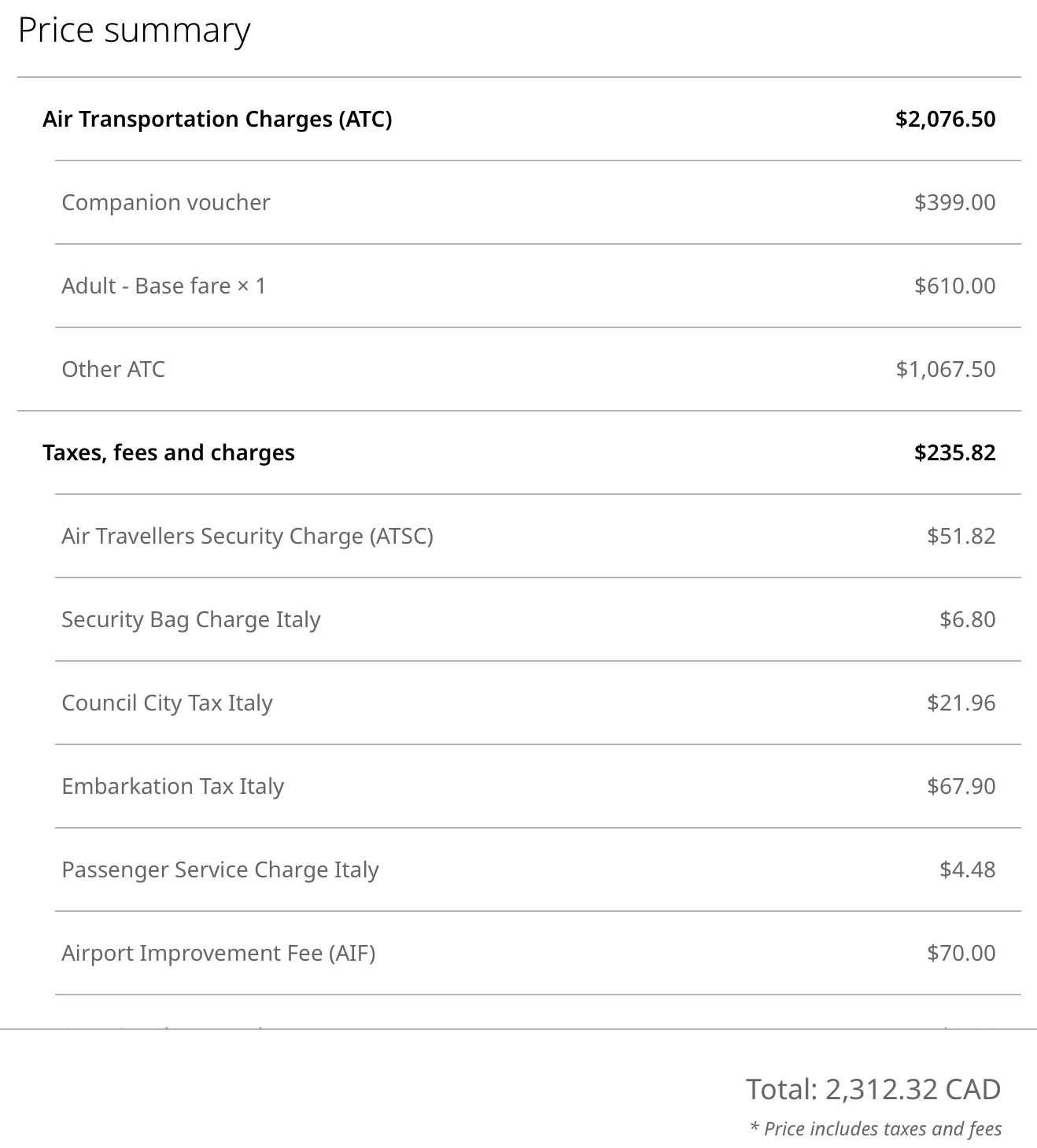The height and width of the screenshot is (1148, 1037).
Task: Click the $67.90 Embarkation Tax amount
Action: click(x=961, y=786)
